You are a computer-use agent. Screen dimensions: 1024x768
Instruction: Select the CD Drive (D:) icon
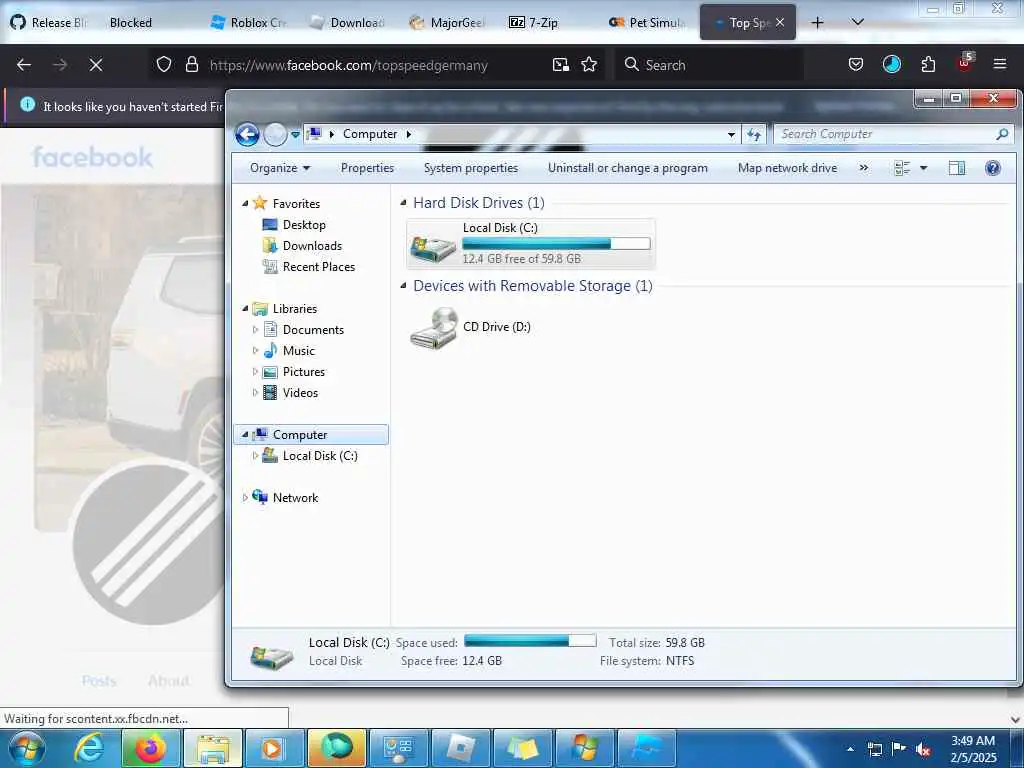434,328
